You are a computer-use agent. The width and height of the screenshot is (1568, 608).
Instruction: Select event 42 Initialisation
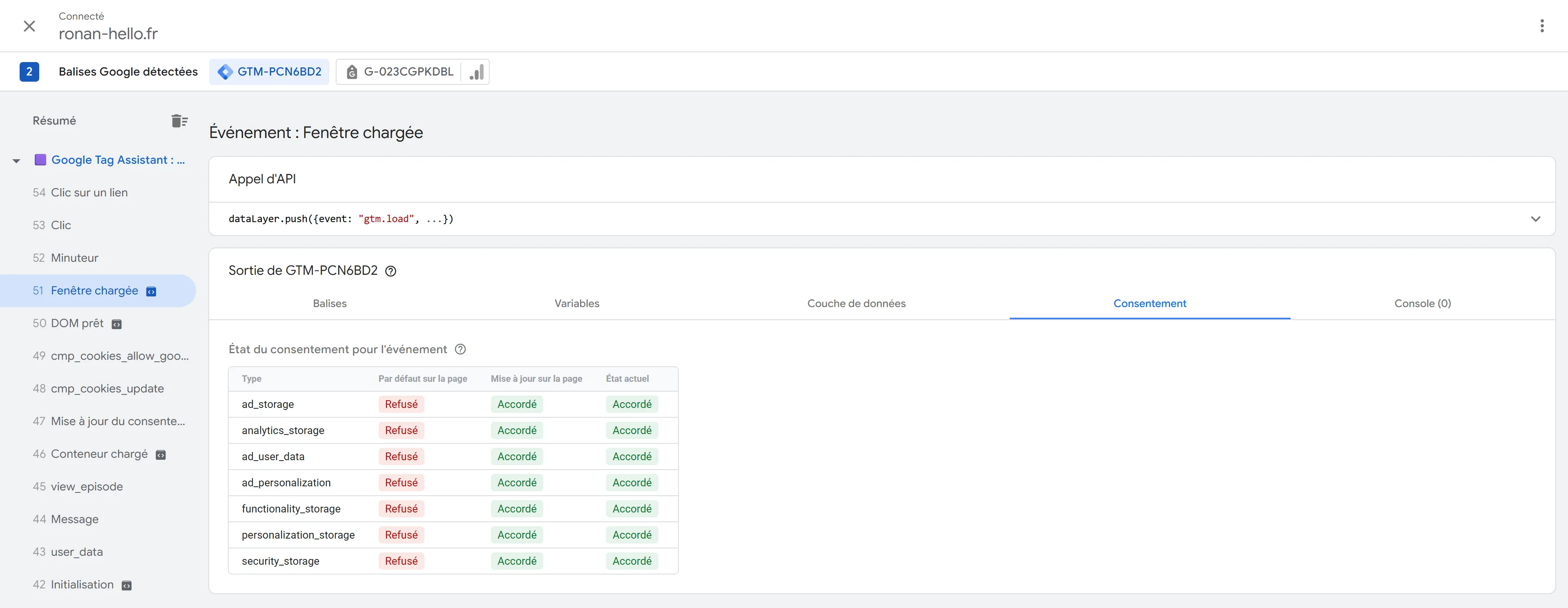98,584
